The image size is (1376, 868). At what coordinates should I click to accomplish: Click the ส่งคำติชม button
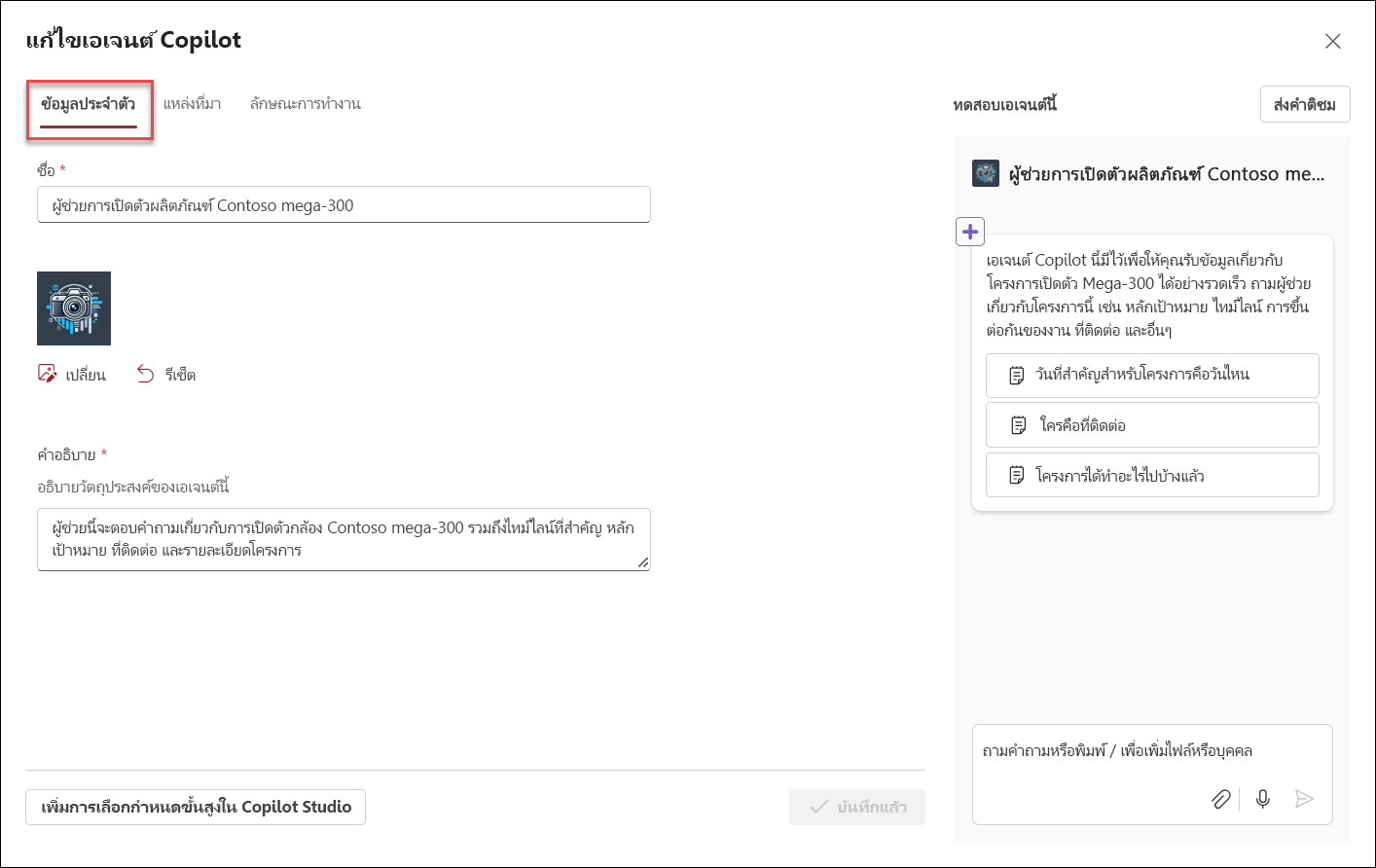click(1305, 104)
